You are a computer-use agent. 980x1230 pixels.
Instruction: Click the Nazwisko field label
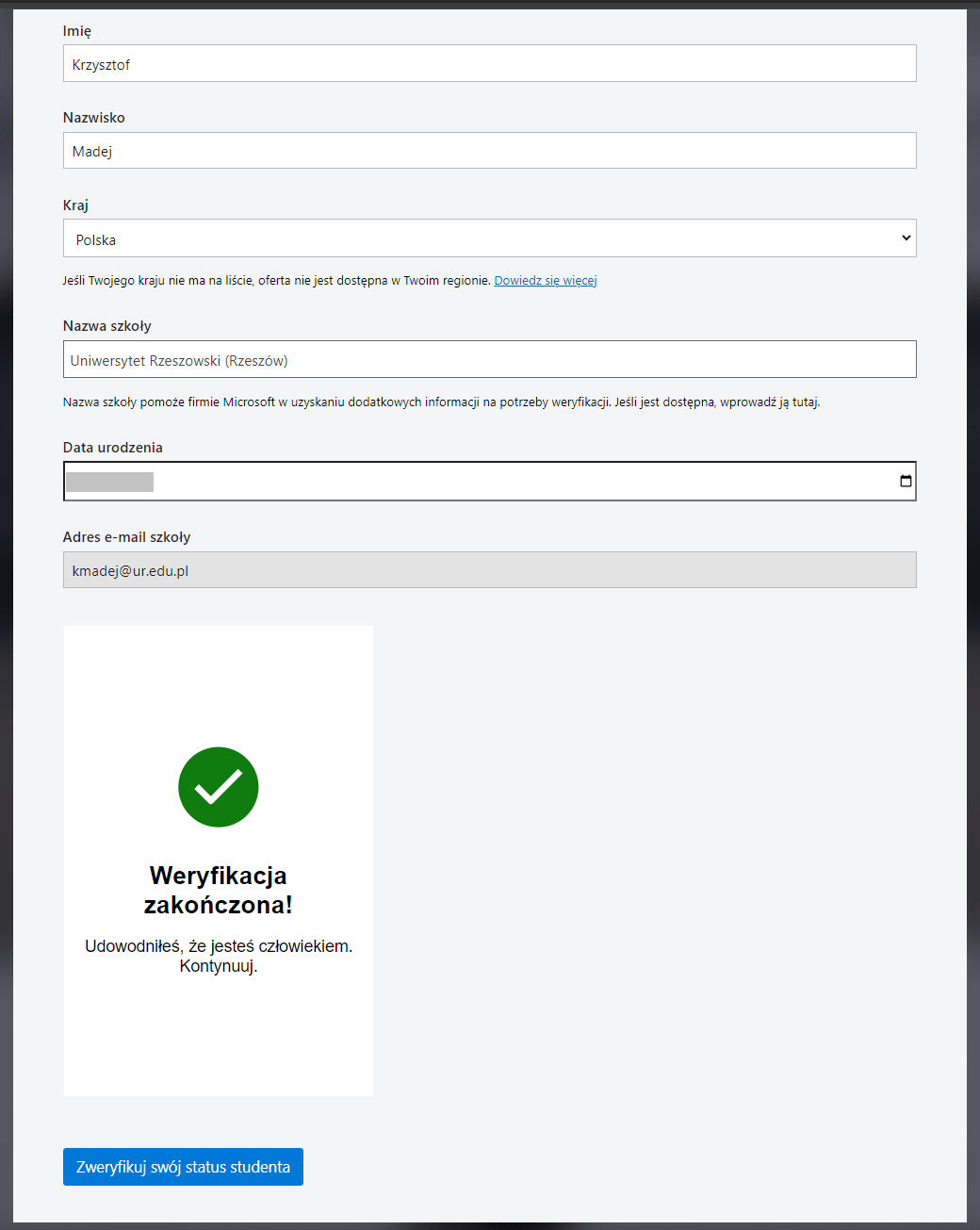[93, 118]
